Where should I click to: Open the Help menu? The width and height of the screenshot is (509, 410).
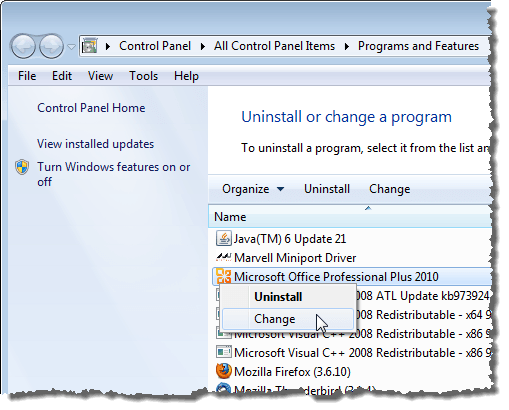pos(186,76)
